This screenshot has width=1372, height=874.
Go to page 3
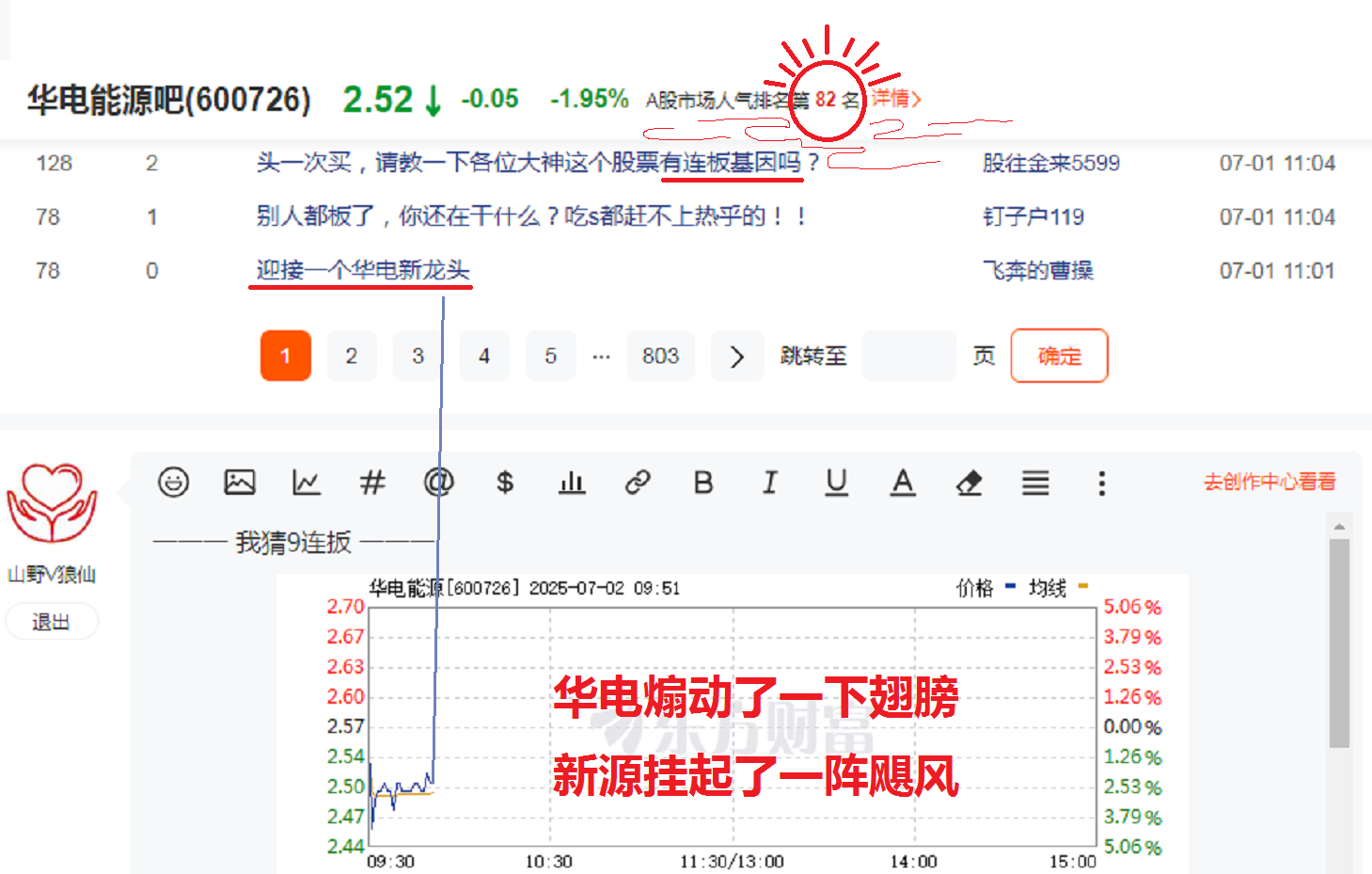click(418, 356)
